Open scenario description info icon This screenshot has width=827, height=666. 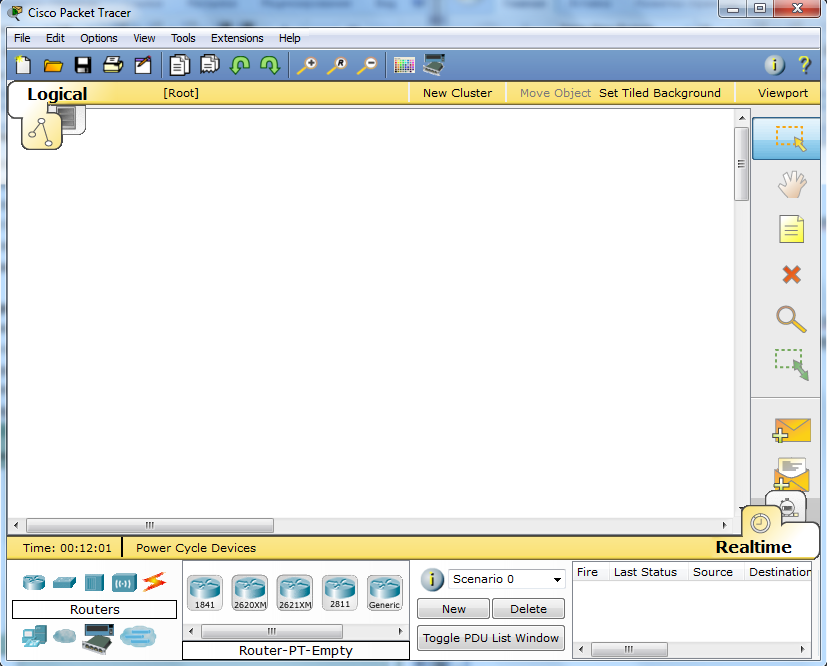coord(432,579)
